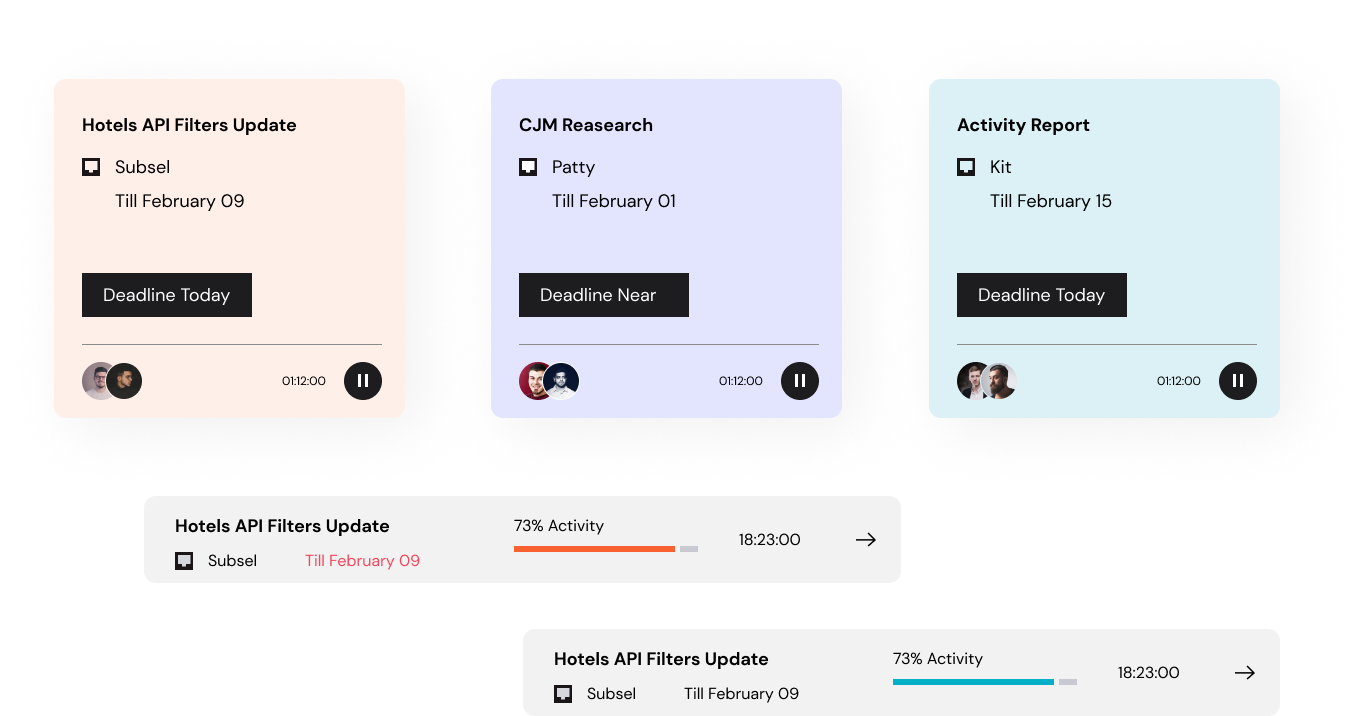Pause the Hotels API Filters Update card timer
Screen dimensions: 1362x716
(363, 381)
